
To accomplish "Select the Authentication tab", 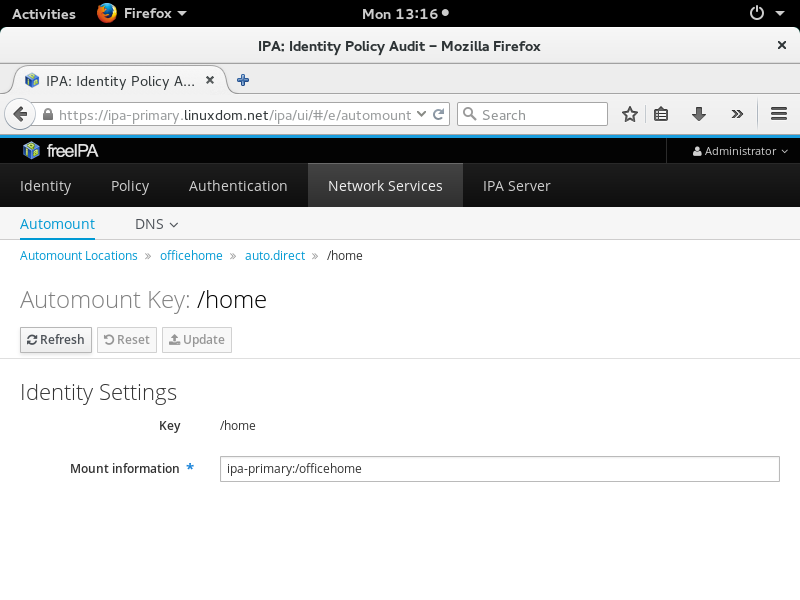I will (x=238, y=186).
